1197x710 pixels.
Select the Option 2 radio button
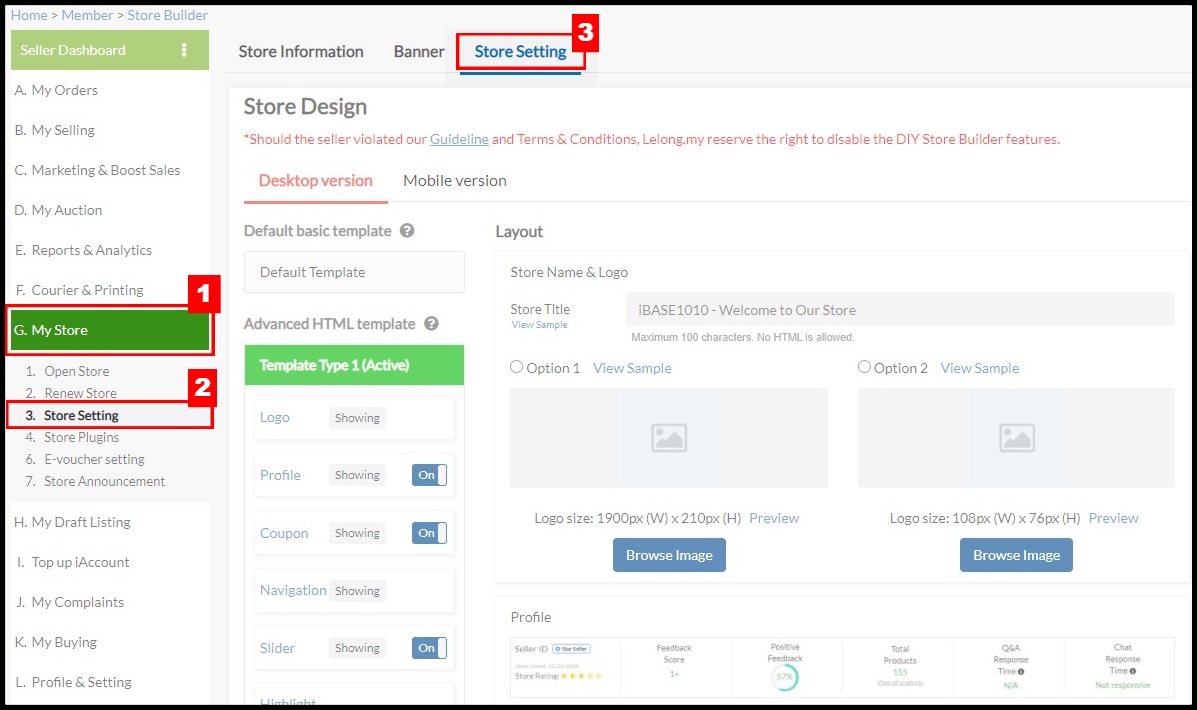tap(864, 367)
